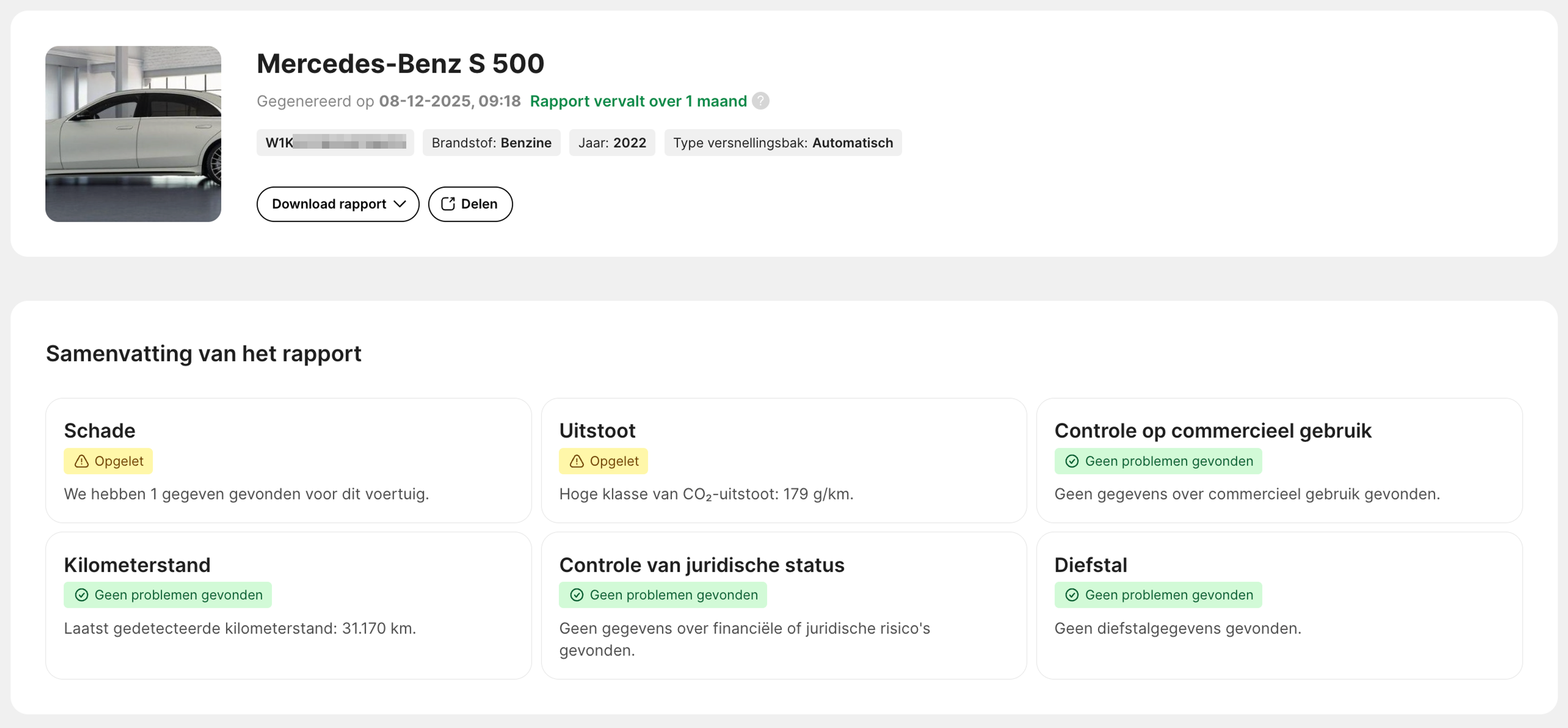Click checkmark icon under Controle van juridische status
1568x728 pixels.
pyautogui.click(x=577, y=594)
